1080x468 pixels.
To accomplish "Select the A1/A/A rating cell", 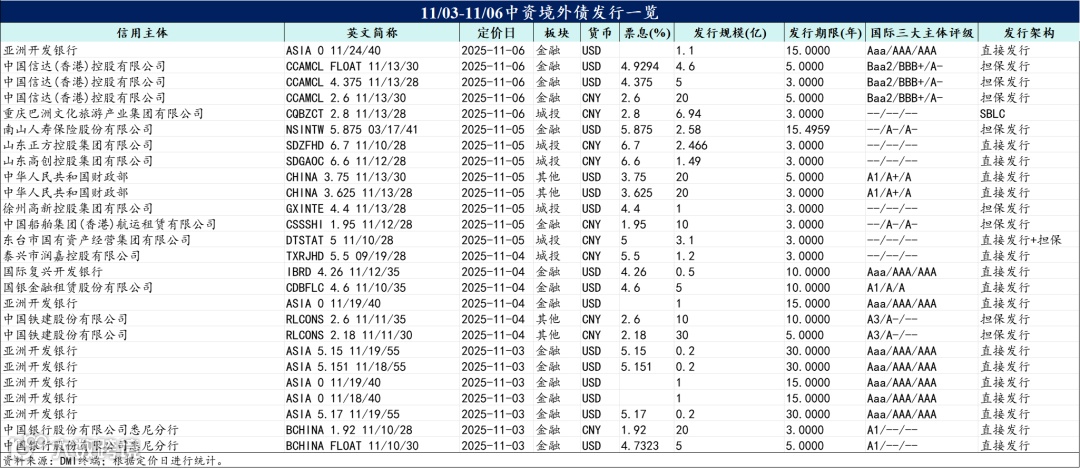I will click(x=886, y=288).
